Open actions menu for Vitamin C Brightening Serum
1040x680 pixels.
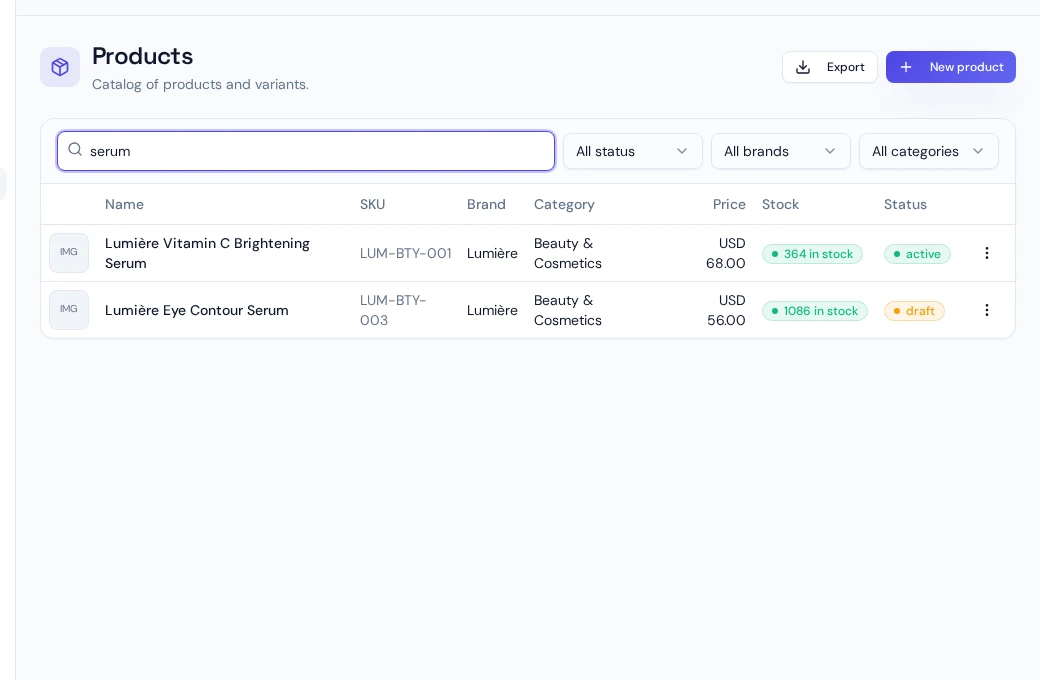(986, 253)
